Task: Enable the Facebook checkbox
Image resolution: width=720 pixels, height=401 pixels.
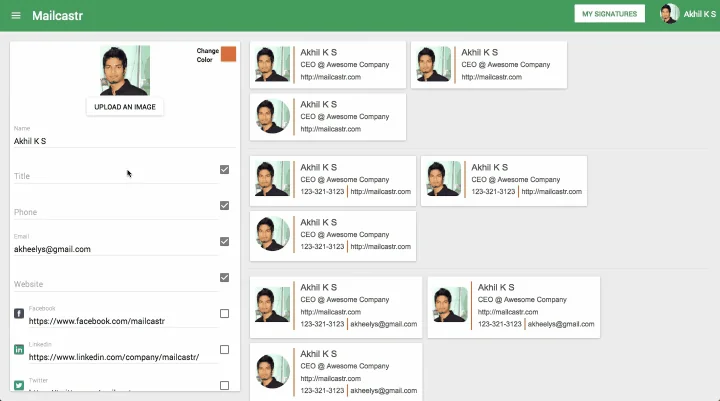Action: pos(225,313)
